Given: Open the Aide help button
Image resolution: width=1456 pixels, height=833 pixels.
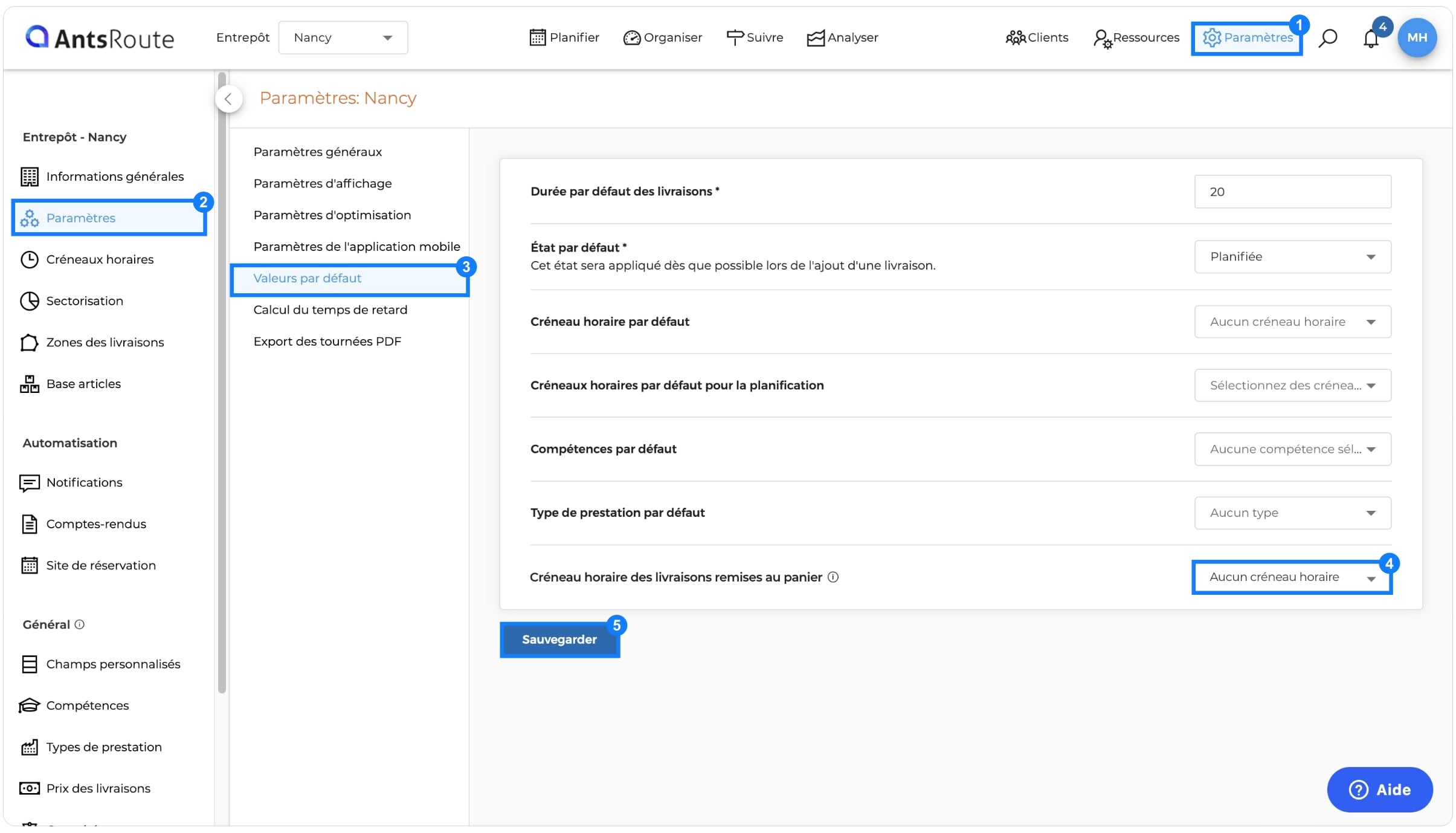Looking at the screenshot, I should tap(1379, 790).
